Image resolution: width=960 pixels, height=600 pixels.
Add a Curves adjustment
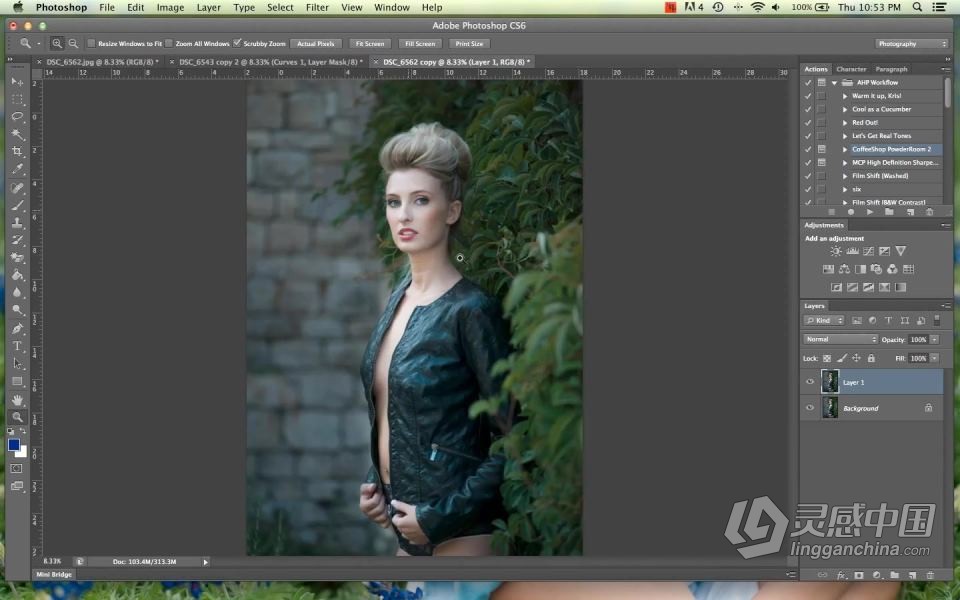868,251
